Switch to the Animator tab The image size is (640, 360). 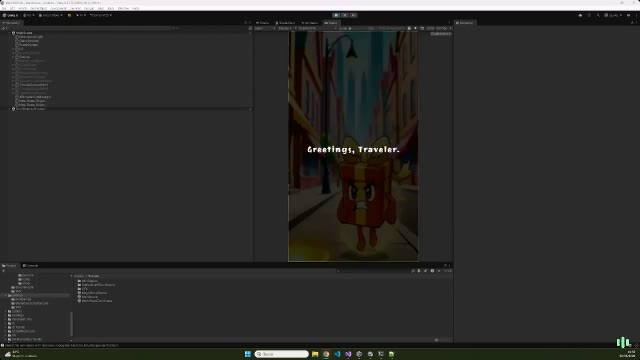(x=310, y=23)
